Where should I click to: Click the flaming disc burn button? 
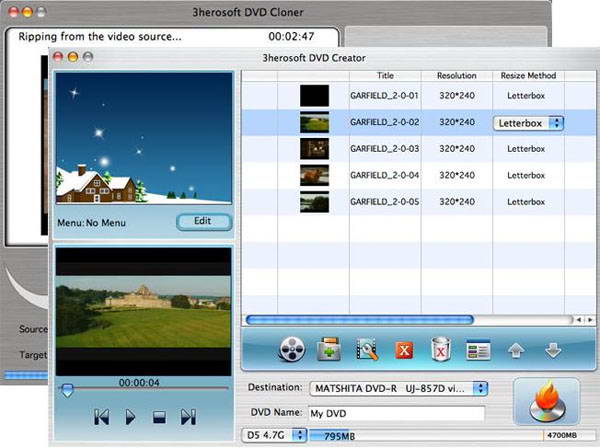[x=546, y=401]
